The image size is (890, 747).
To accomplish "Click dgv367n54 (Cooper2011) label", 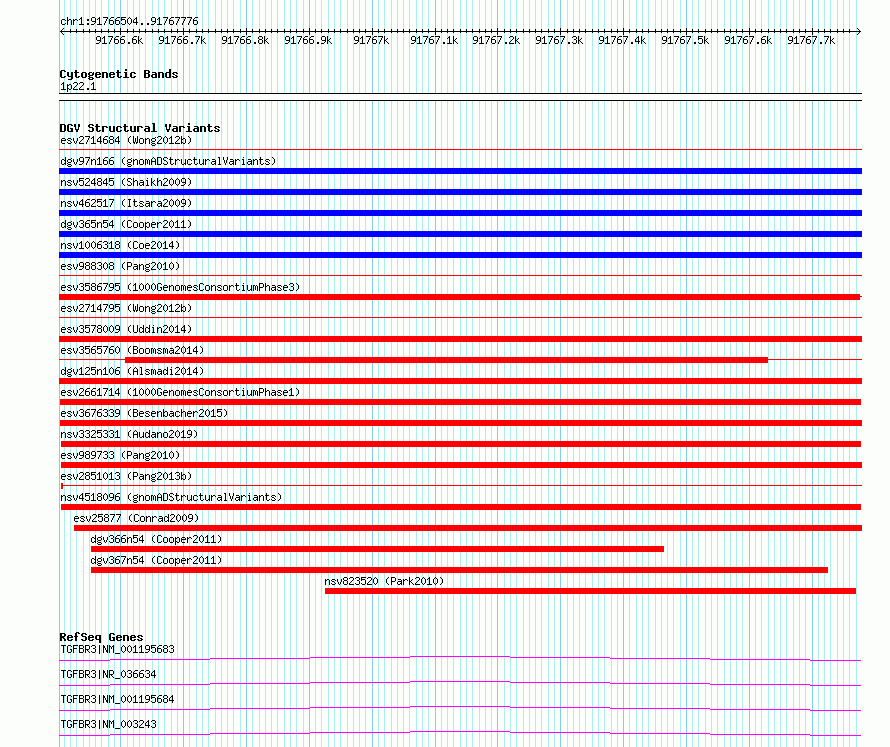I will [156, 560].
